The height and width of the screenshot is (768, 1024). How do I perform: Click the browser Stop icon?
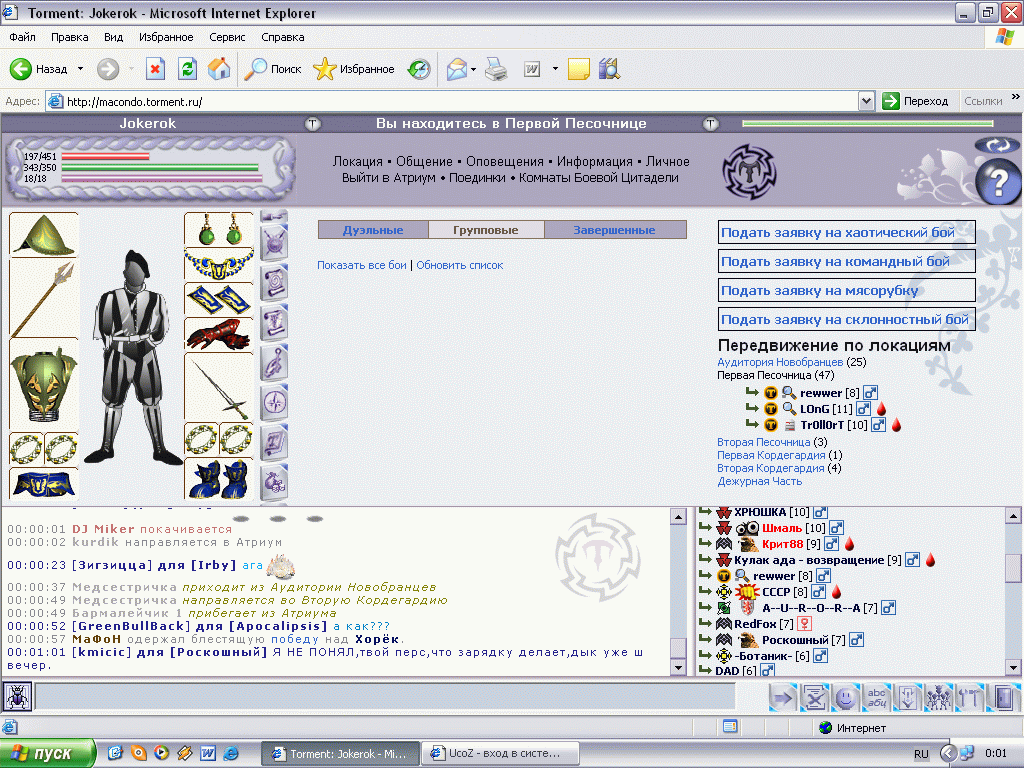pyautogui.click(x=155, y=69)
